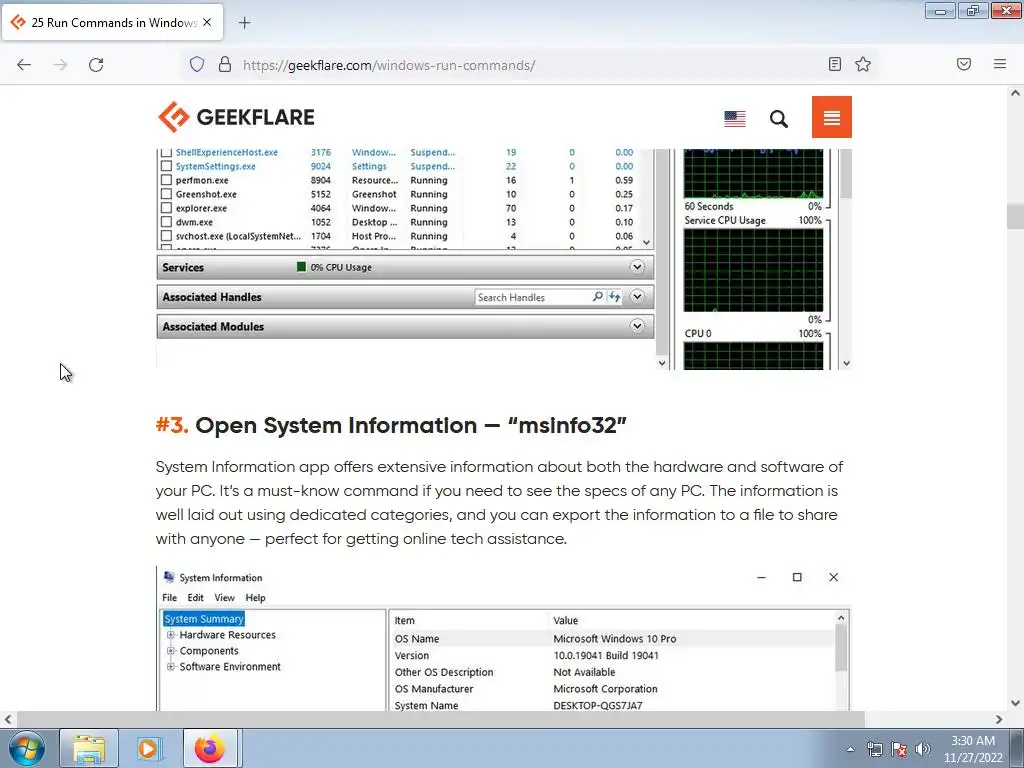Open Firefox application menu hamburger
1024x768 pixels.
click(x=1000, y=64)
